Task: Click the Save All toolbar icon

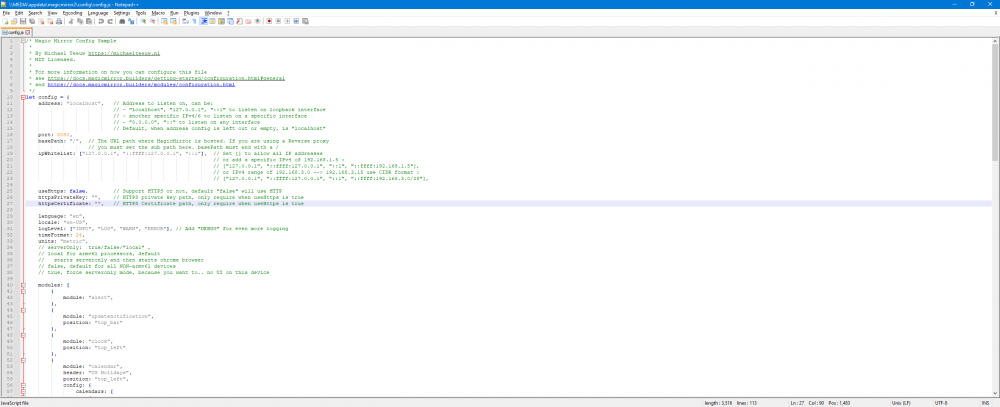Action: point(32,21)
